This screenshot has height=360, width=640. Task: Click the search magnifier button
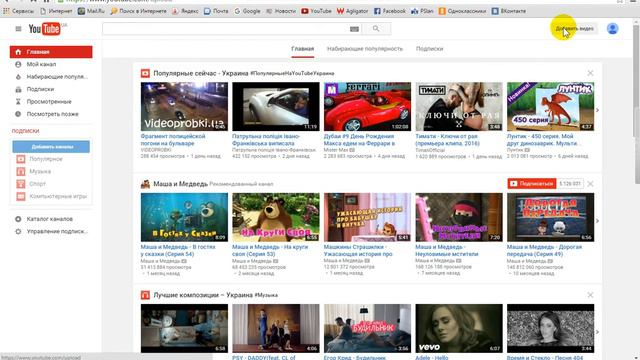pos(376,29)
